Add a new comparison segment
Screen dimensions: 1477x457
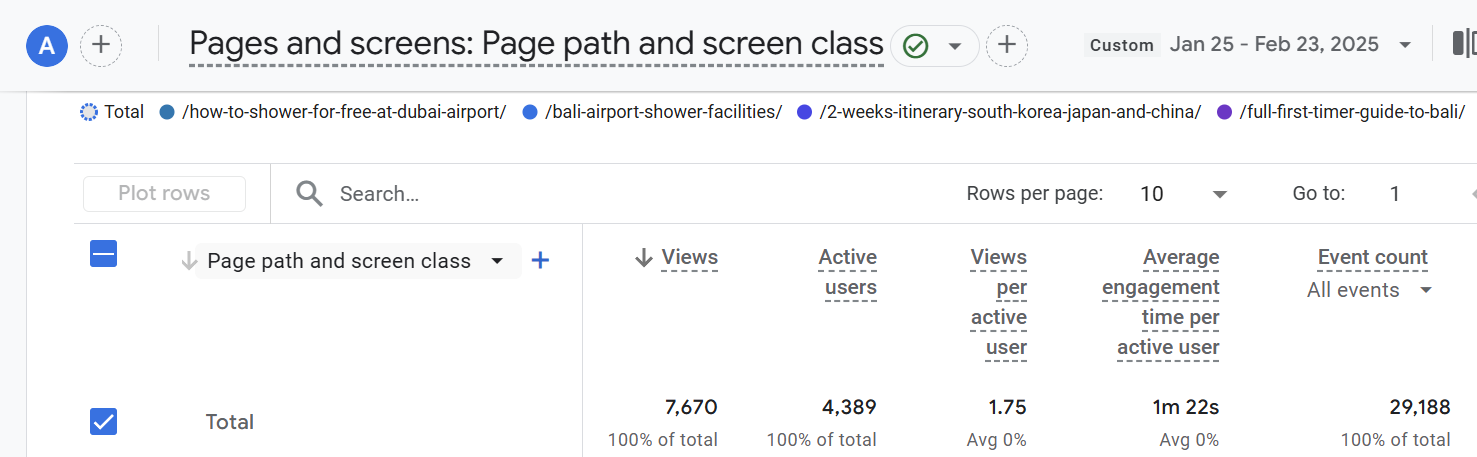pos(101,46)
